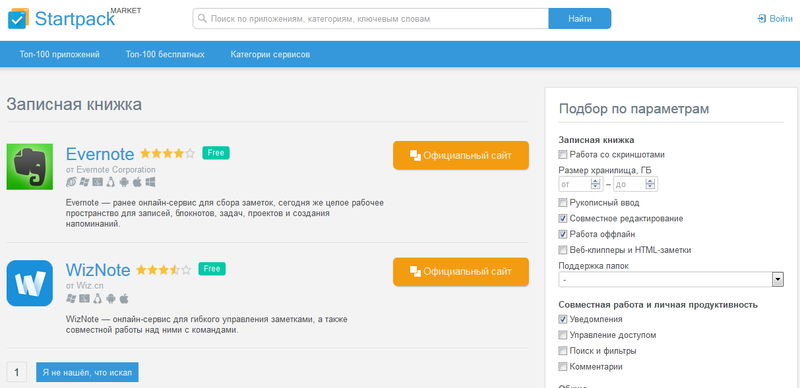Click the Apple logo icon under Evernote
The image size is (800, 388).
point(137,182)
